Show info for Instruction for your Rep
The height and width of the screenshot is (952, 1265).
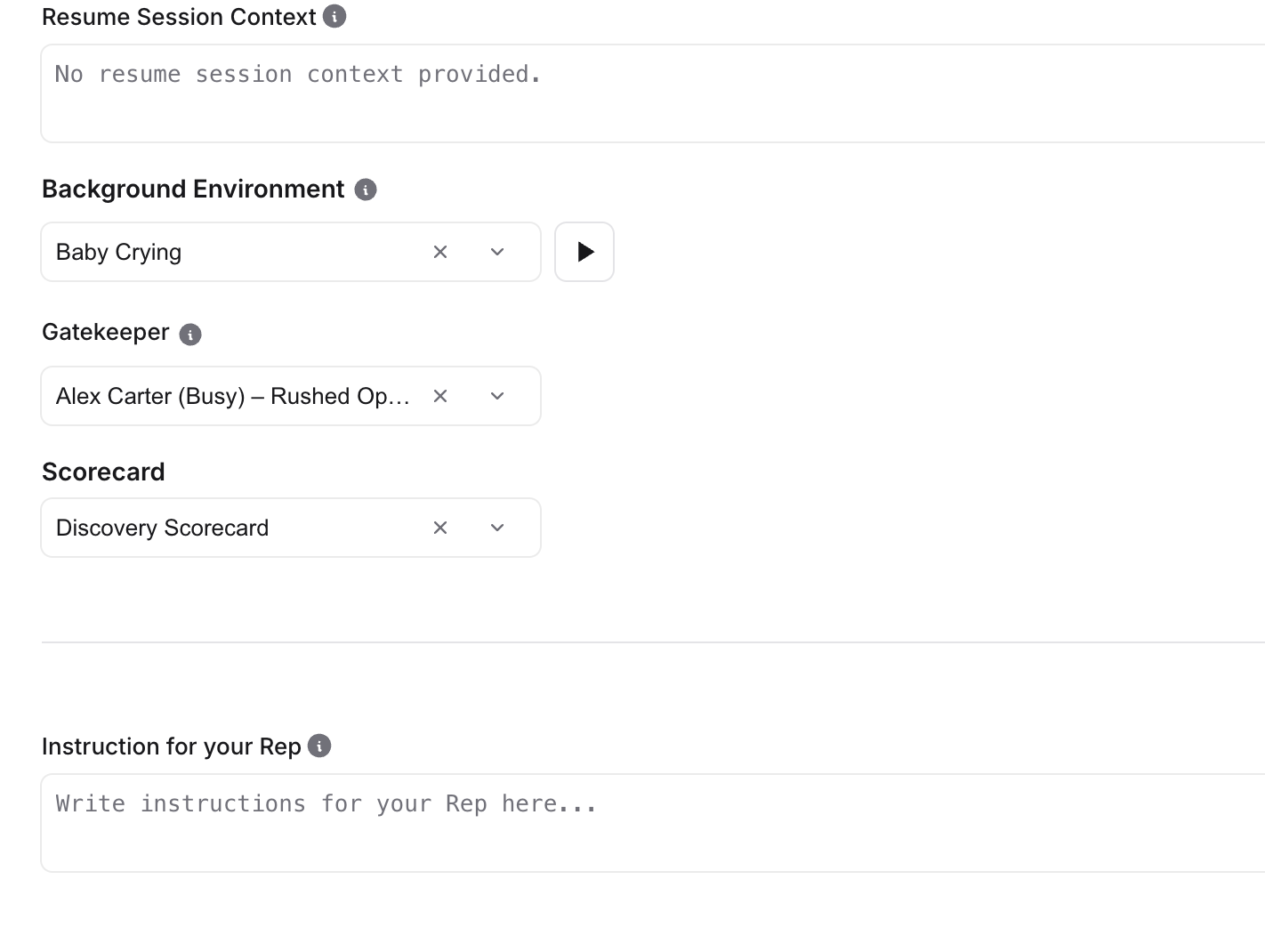319,746
